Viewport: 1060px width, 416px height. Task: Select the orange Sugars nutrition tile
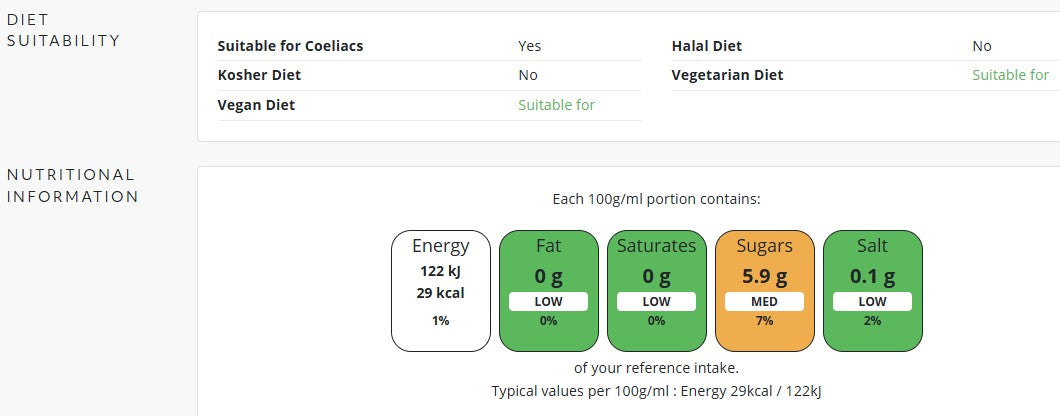[x=764, y=291]
